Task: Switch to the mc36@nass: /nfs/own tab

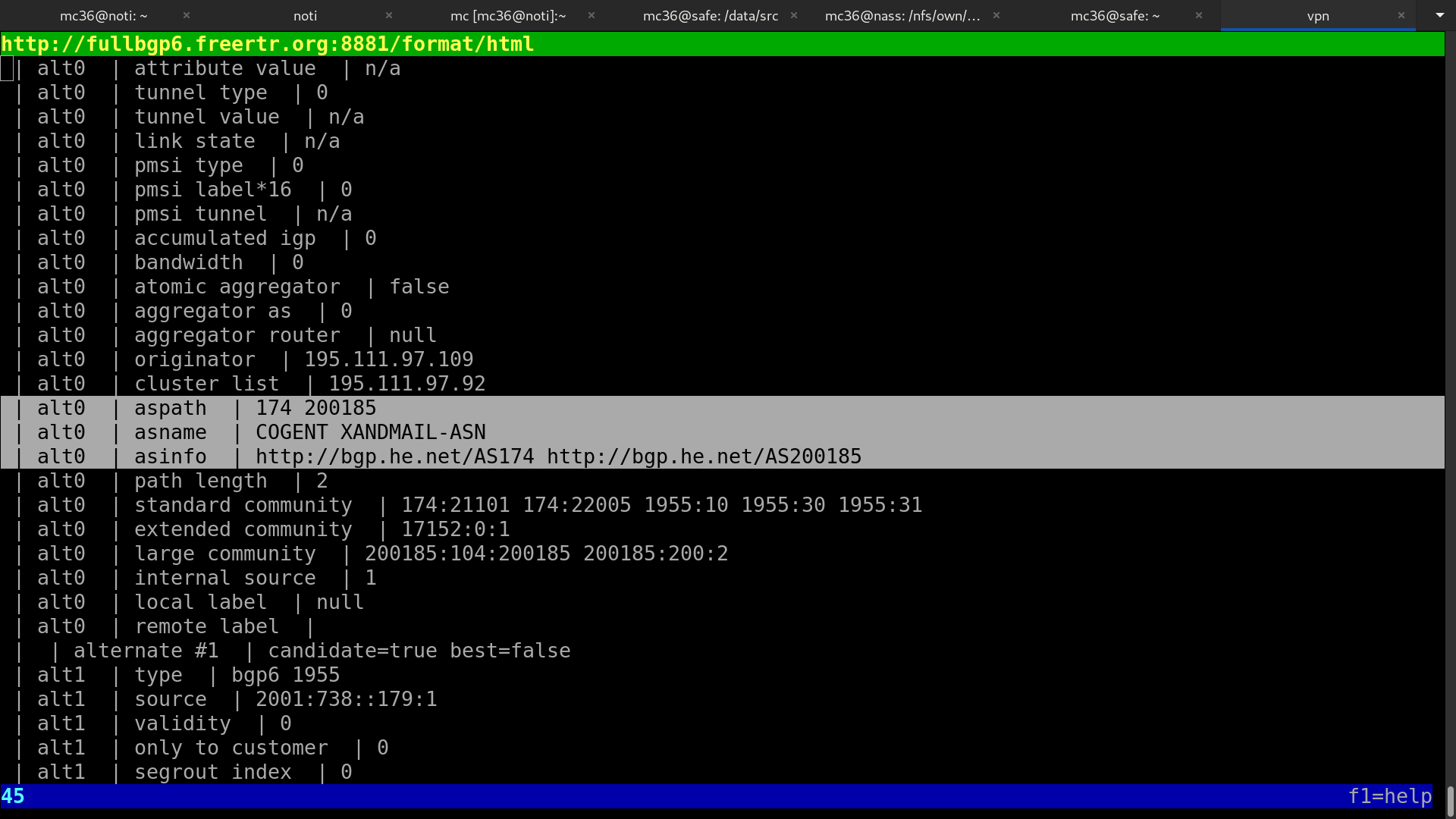Action: pyautogui.click(x=902, y=15)
